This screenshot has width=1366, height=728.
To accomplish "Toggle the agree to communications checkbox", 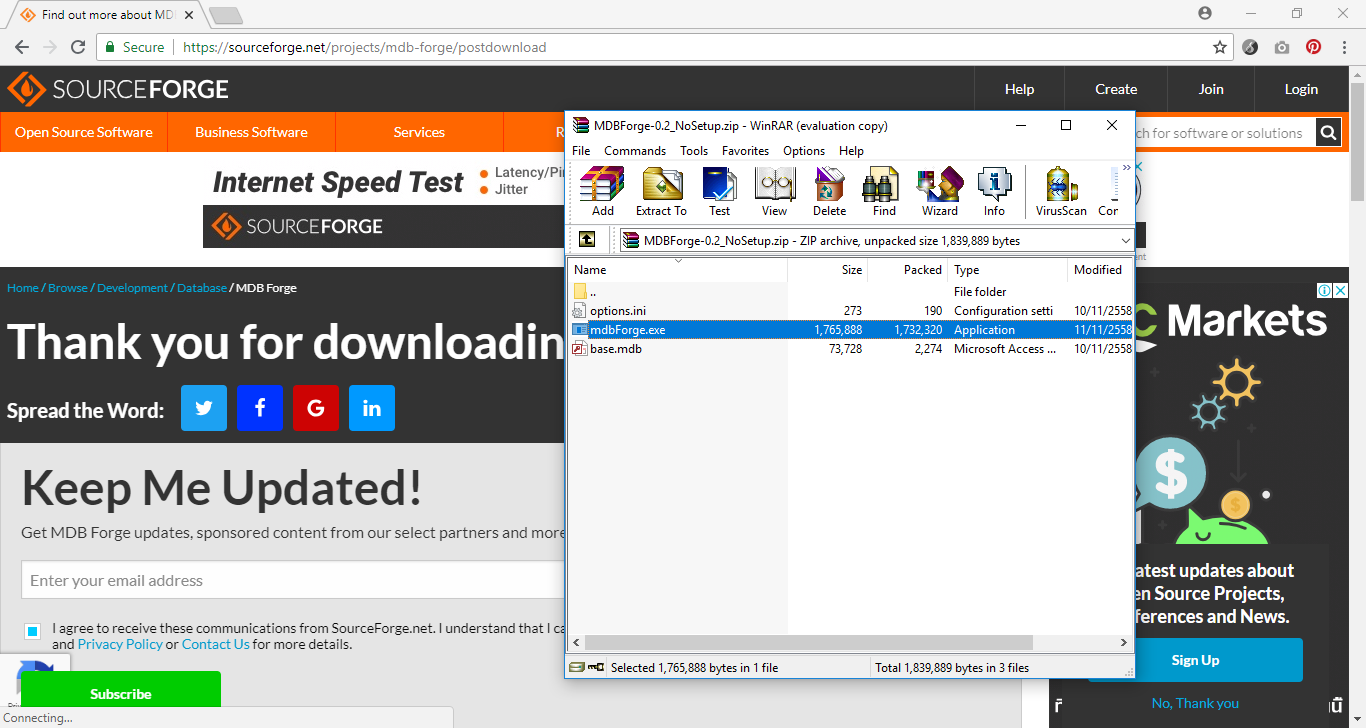I will click(33, 631).
